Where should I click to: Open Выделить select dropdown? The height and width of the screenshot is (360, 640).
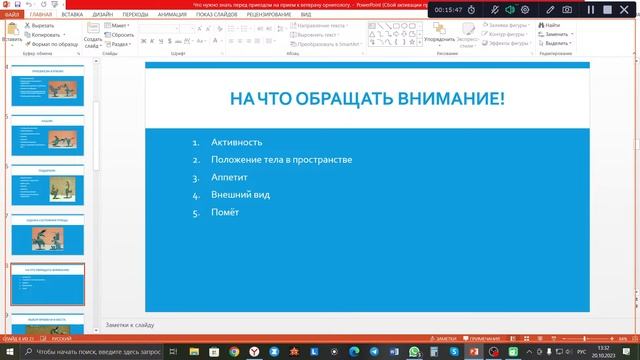click(x=555, y=43)
